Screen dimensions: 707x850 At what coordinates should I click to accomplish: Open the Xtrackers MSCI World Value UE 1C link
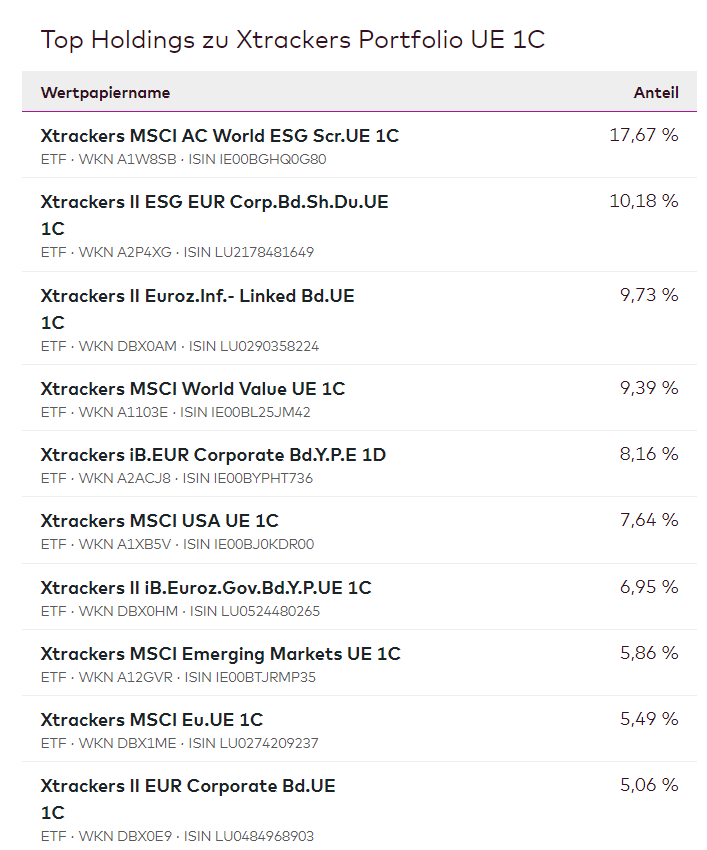click(x=193, y=389)
